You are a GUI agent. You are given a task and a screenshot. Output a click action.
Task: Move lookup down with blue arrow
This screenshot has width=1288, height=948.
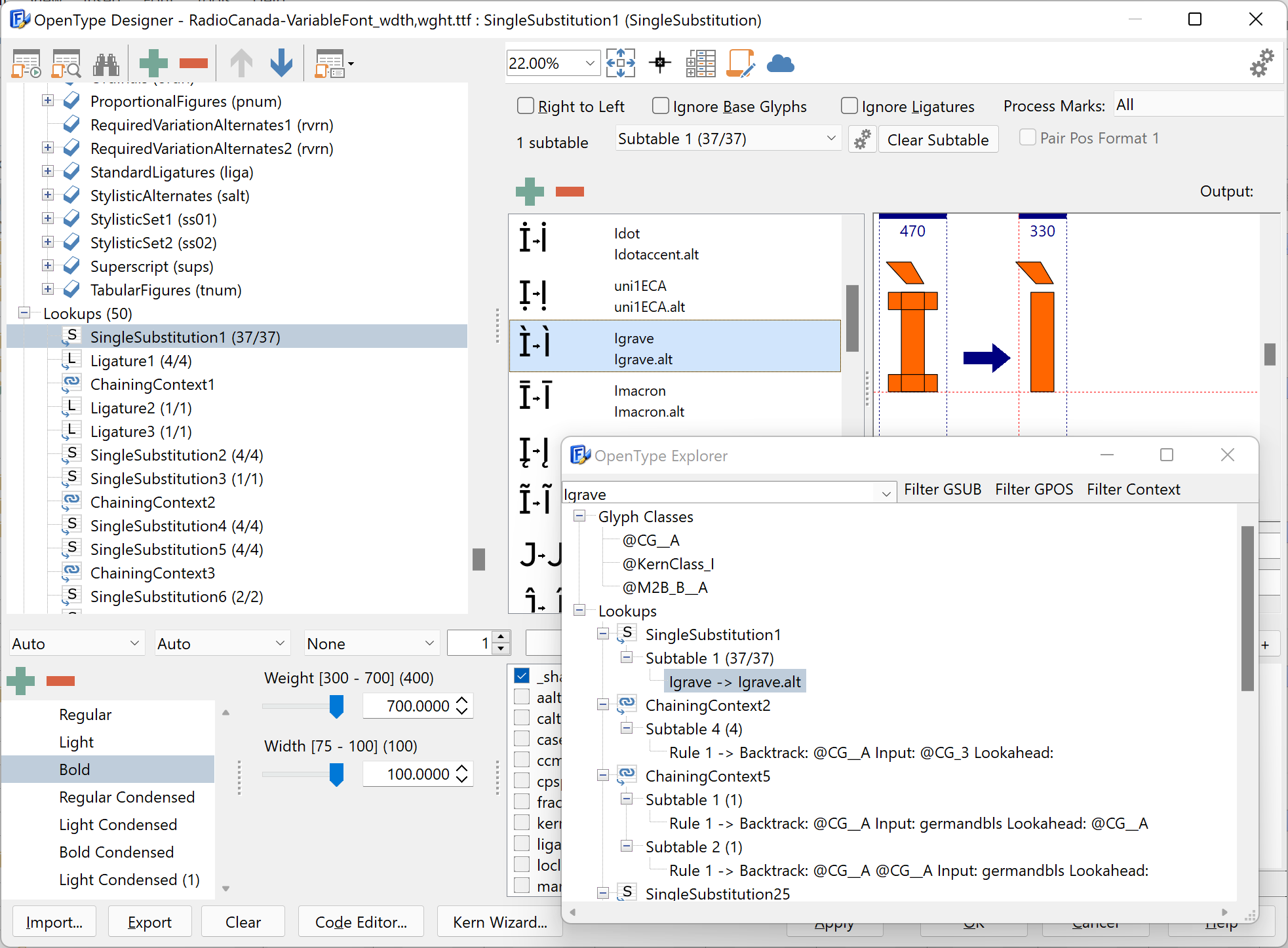(x=281, y=64)
